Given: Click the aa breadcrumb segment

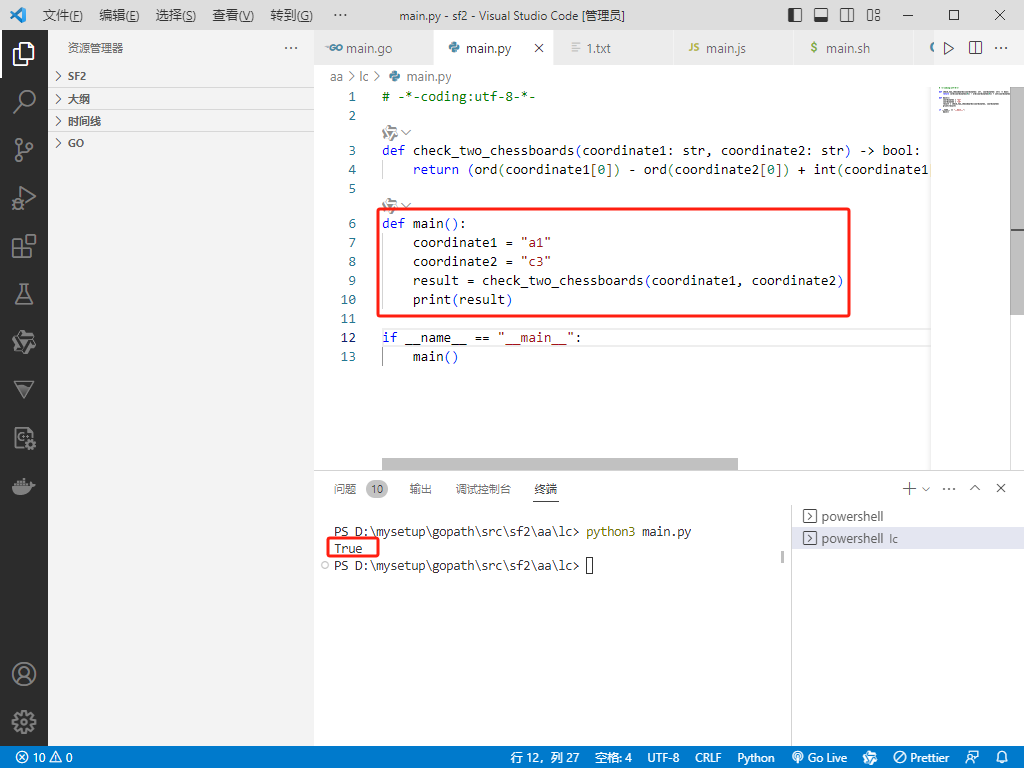Looking at the screenshot, I should (x=336, y=76).
